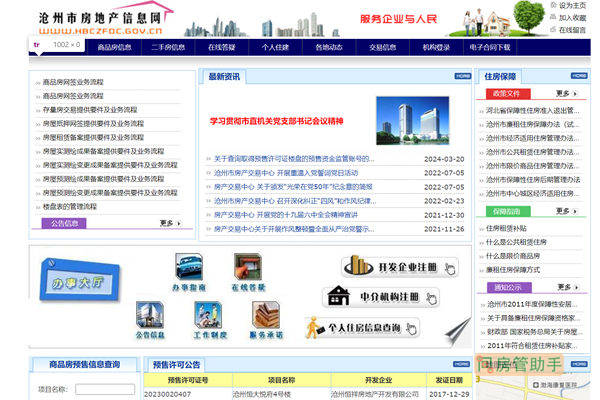The height and width of the screenshot is (400, 600).
Task: Select the 政策文件 red tab
Action: coord(508,94)
